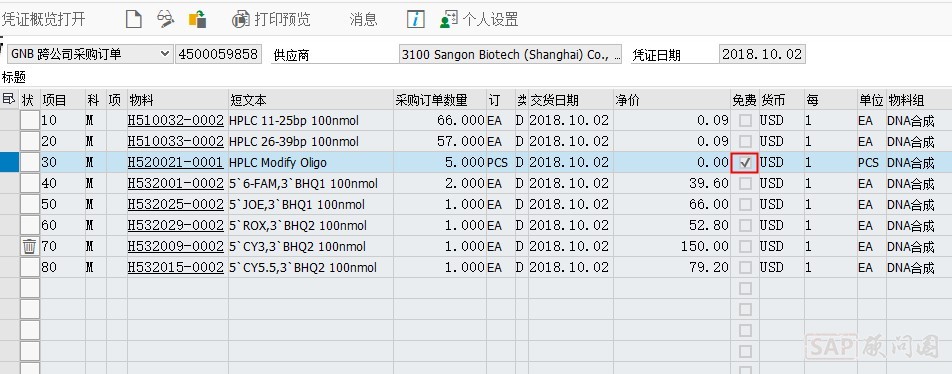The width and height of the screenshot is (952, 374).
Task: Check the 免费 checkbox for item 80
Action: 745,268
